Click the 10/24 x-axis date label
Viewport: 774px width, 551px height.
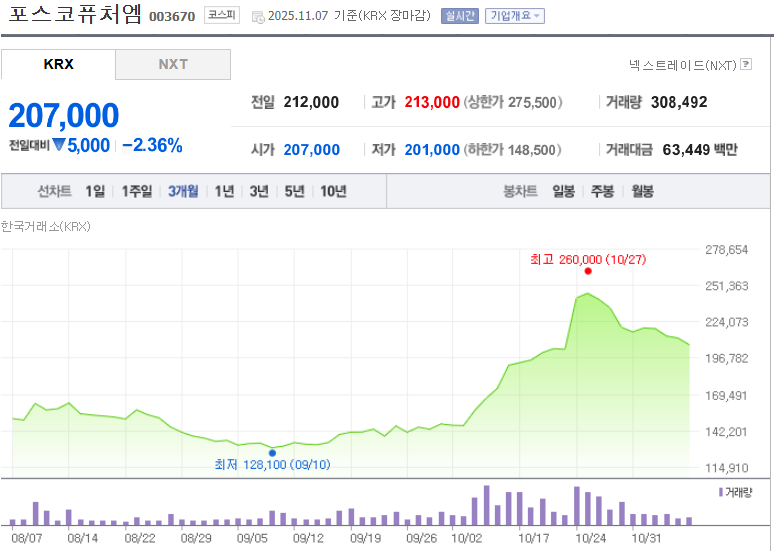(x=590, y=538)
